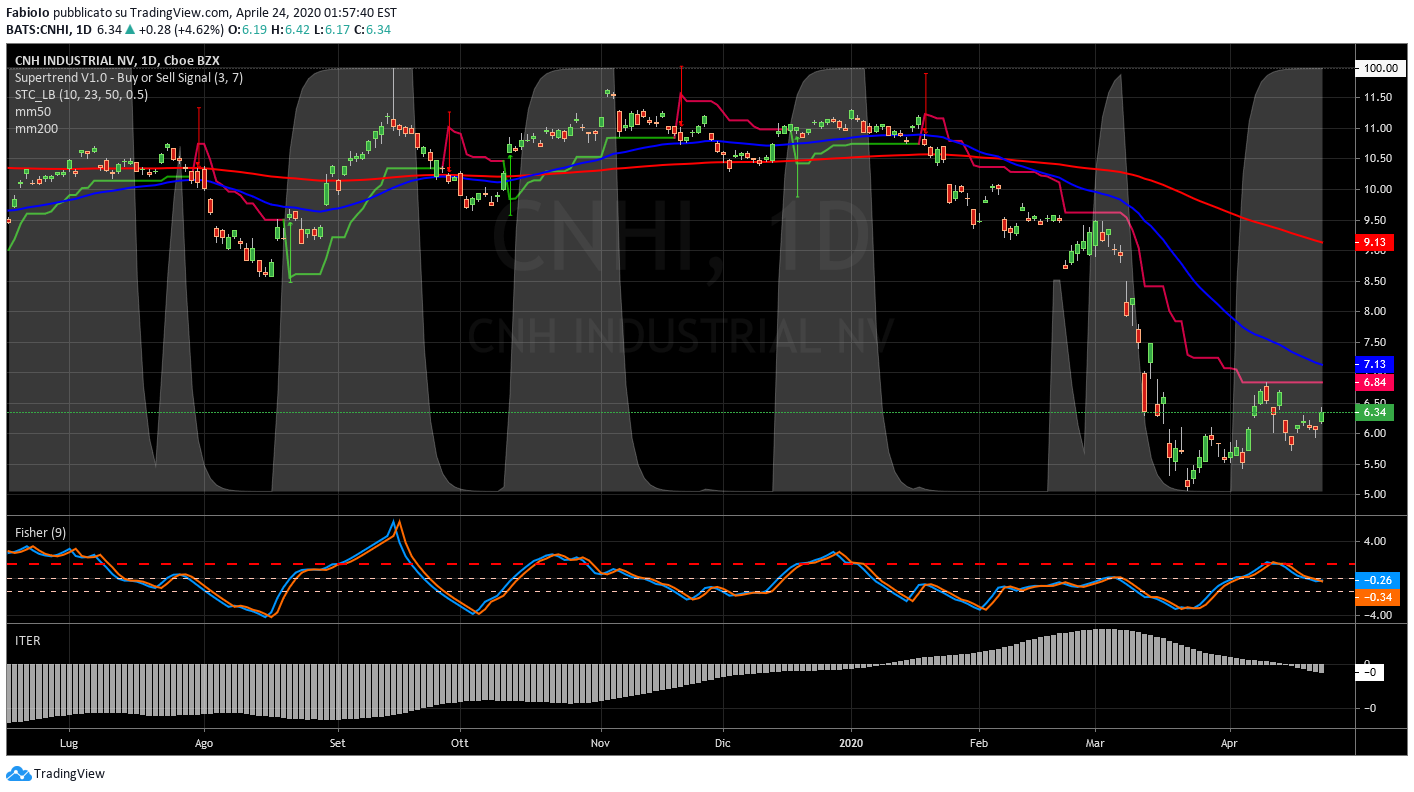Expand the ITER pane title
This screenshot has width=1414, height=792.
[27, 640]
